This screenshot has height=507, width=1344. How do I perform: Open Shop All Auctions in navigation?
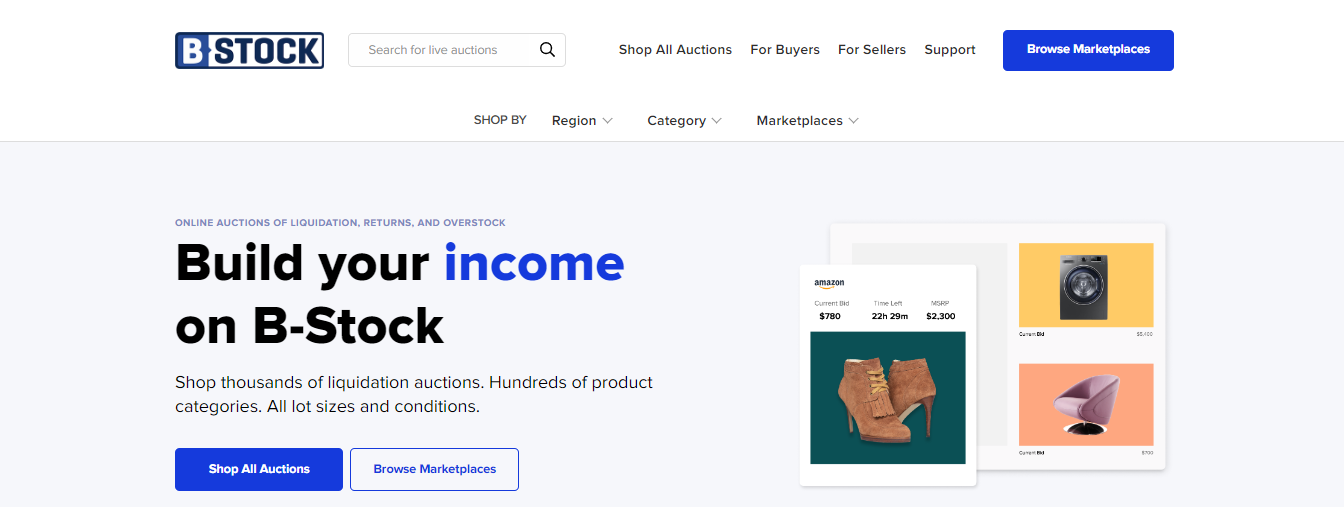pos(675,50)
